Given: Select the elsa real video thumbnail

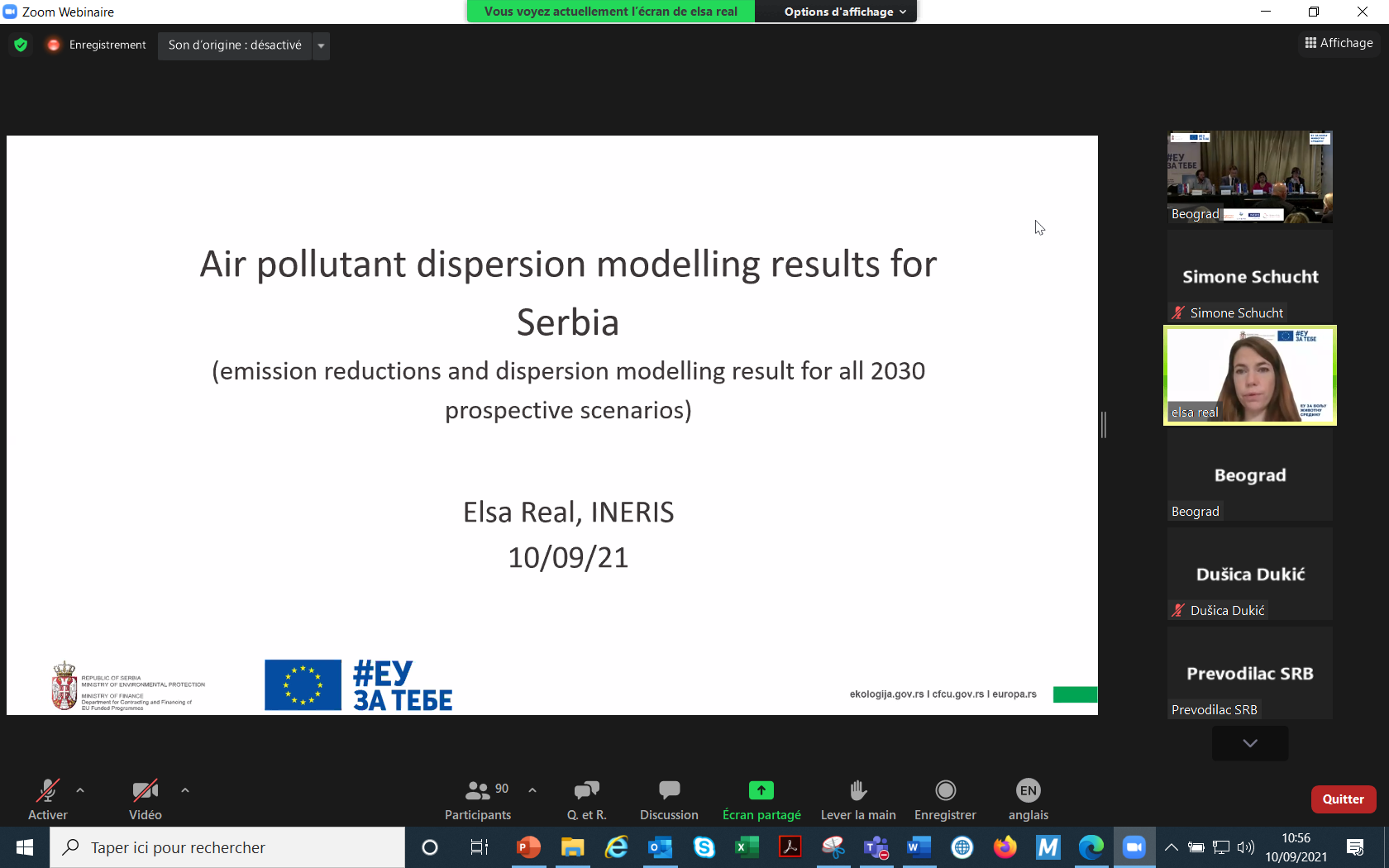Looking at the screenshot, I should pyautogui.click(x=1250, y=375).
